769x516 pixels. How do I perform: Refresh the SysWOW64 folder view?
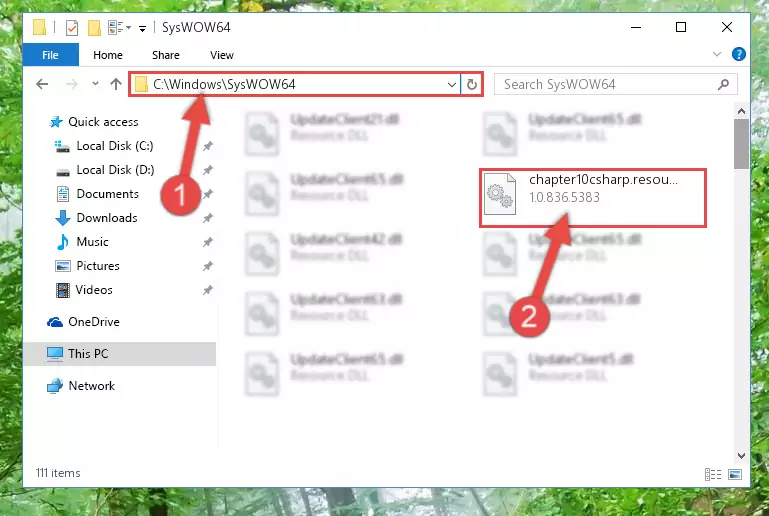(472, 84)
